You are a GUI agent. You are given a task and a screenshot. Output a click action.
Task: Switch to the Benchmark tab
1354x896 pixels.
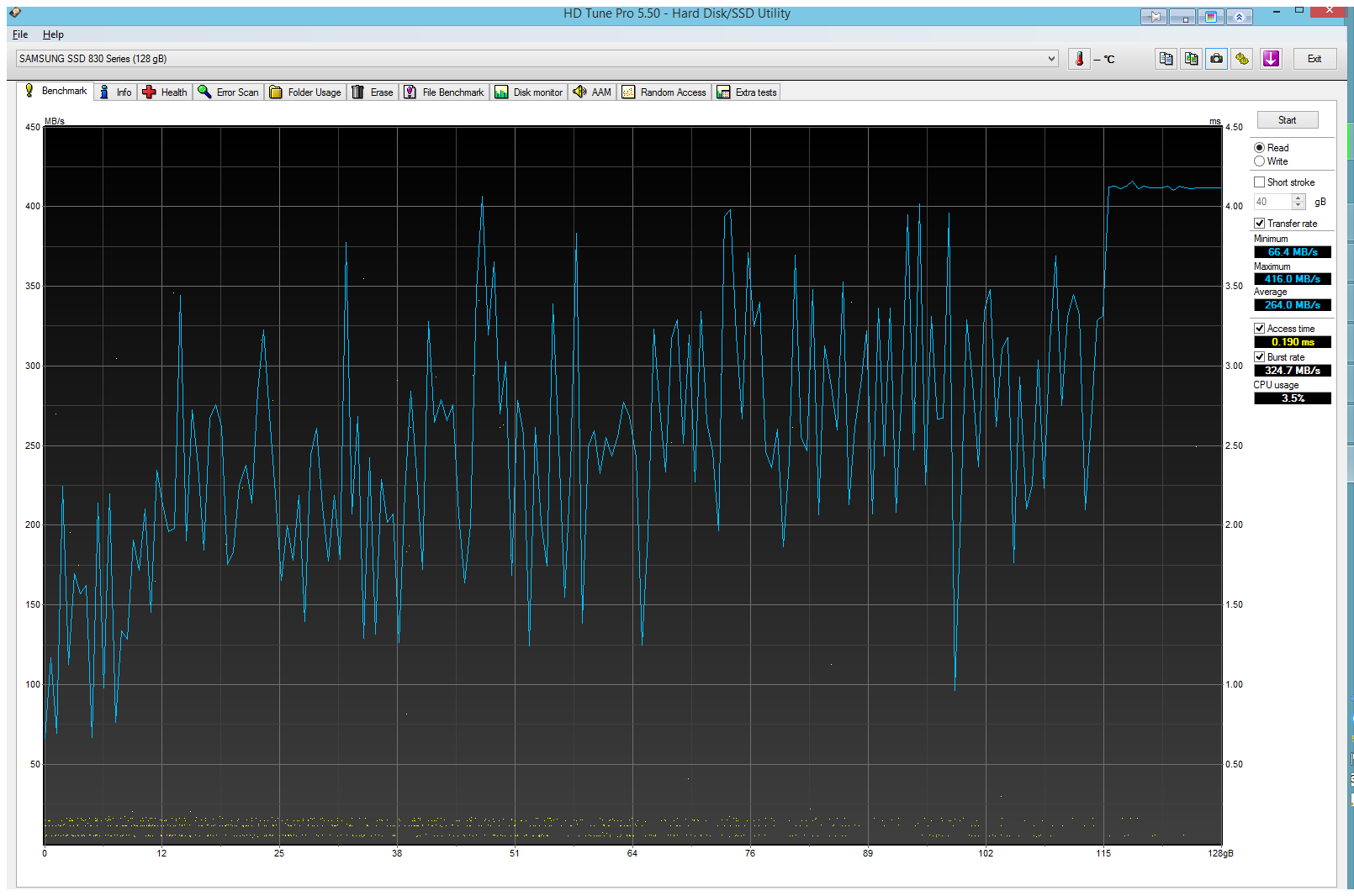click(x=56, y=91)
